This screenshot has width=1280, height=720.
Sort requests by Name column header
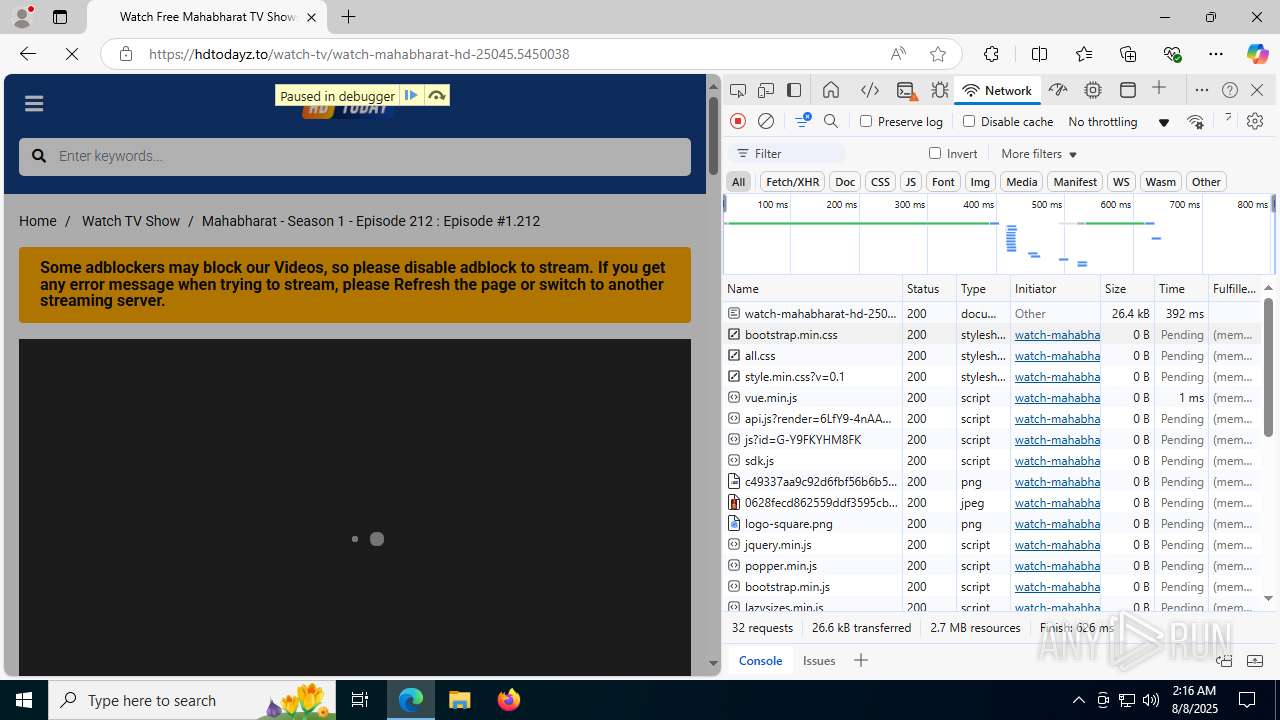tap(812, 288)
